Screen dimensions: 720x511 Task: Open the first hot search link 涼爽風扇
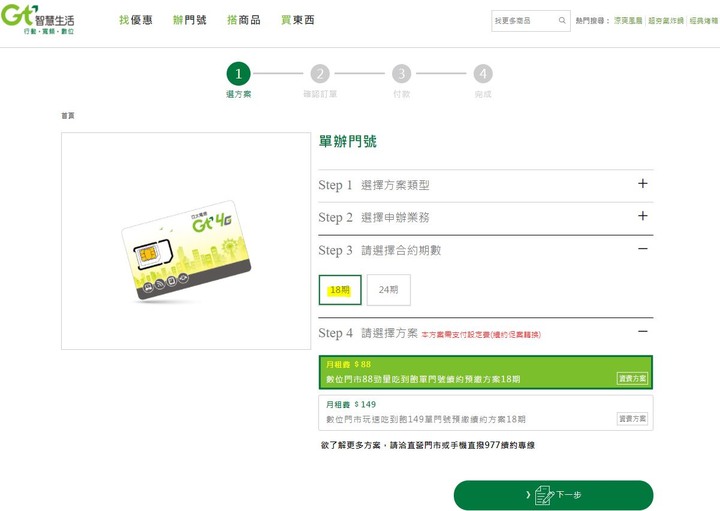pos(628,21)
